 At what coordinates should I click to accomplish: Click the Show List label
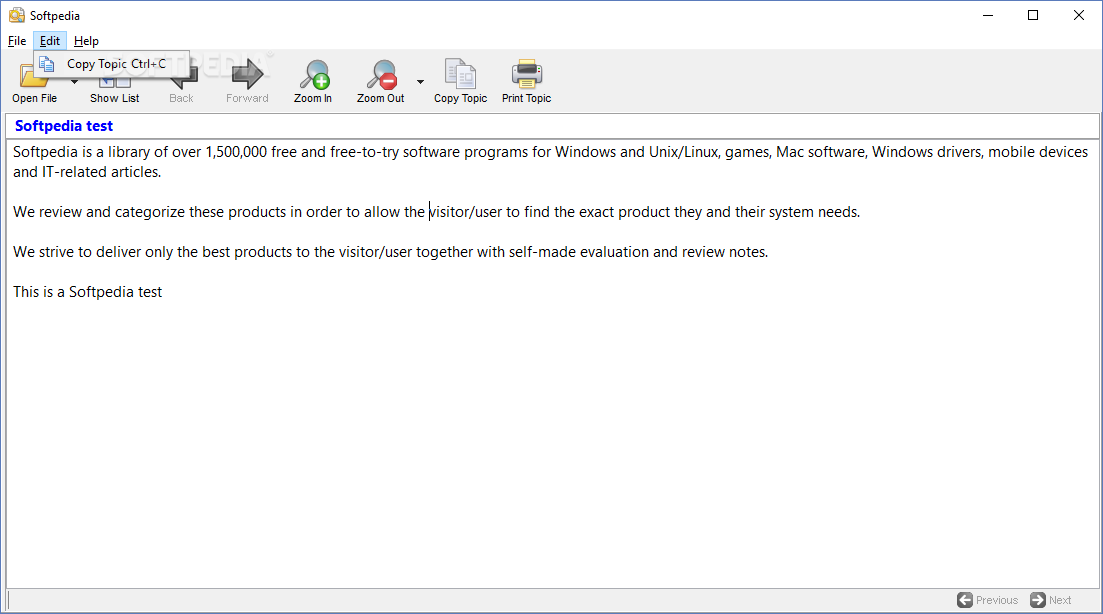115,98
